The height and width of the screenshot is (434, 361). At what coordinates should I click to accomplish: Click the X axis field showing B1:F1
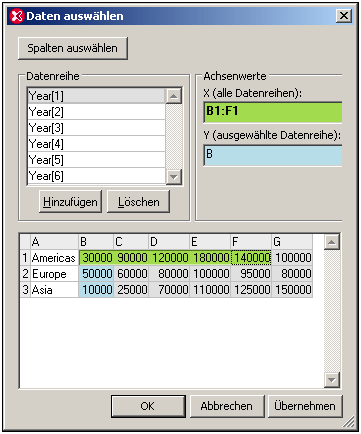coord(273,112)
